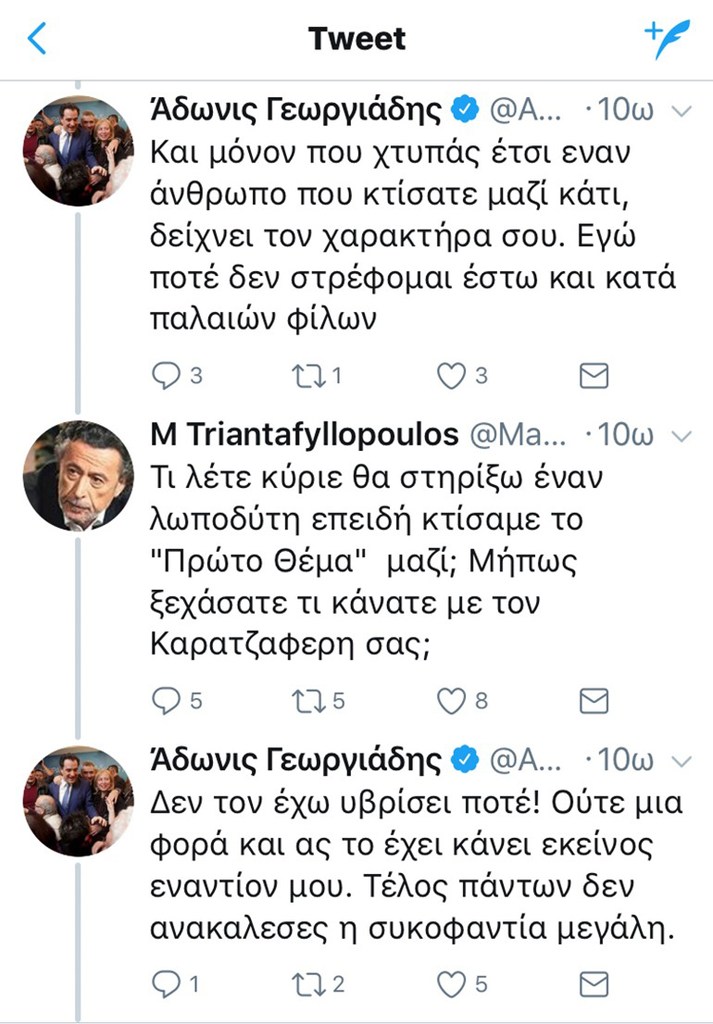Open Άδωνις Γεωργιάδης name on the first tweet
This screenshot has width=713, height=1024.
[294, 110]
